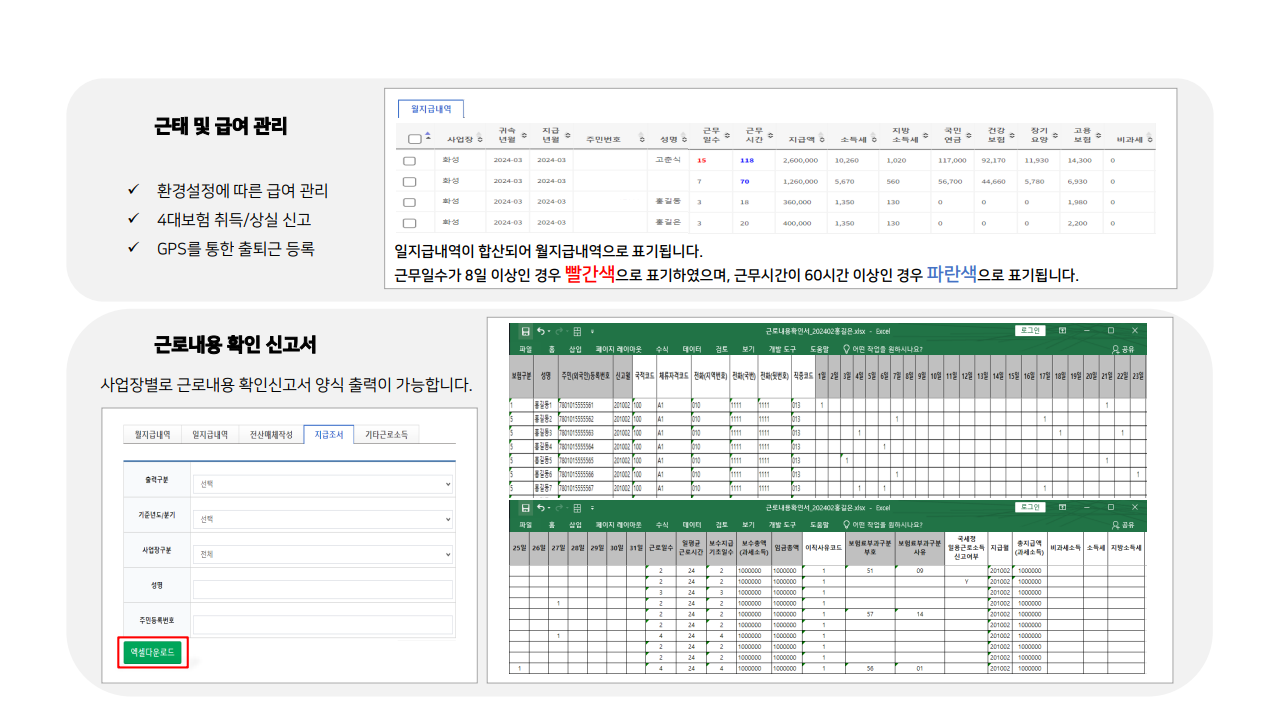This screenshot has width=1280, height=720.
Task: Click the 로그인 button in Excel's title bar
Action: (x=1031, y=332)
